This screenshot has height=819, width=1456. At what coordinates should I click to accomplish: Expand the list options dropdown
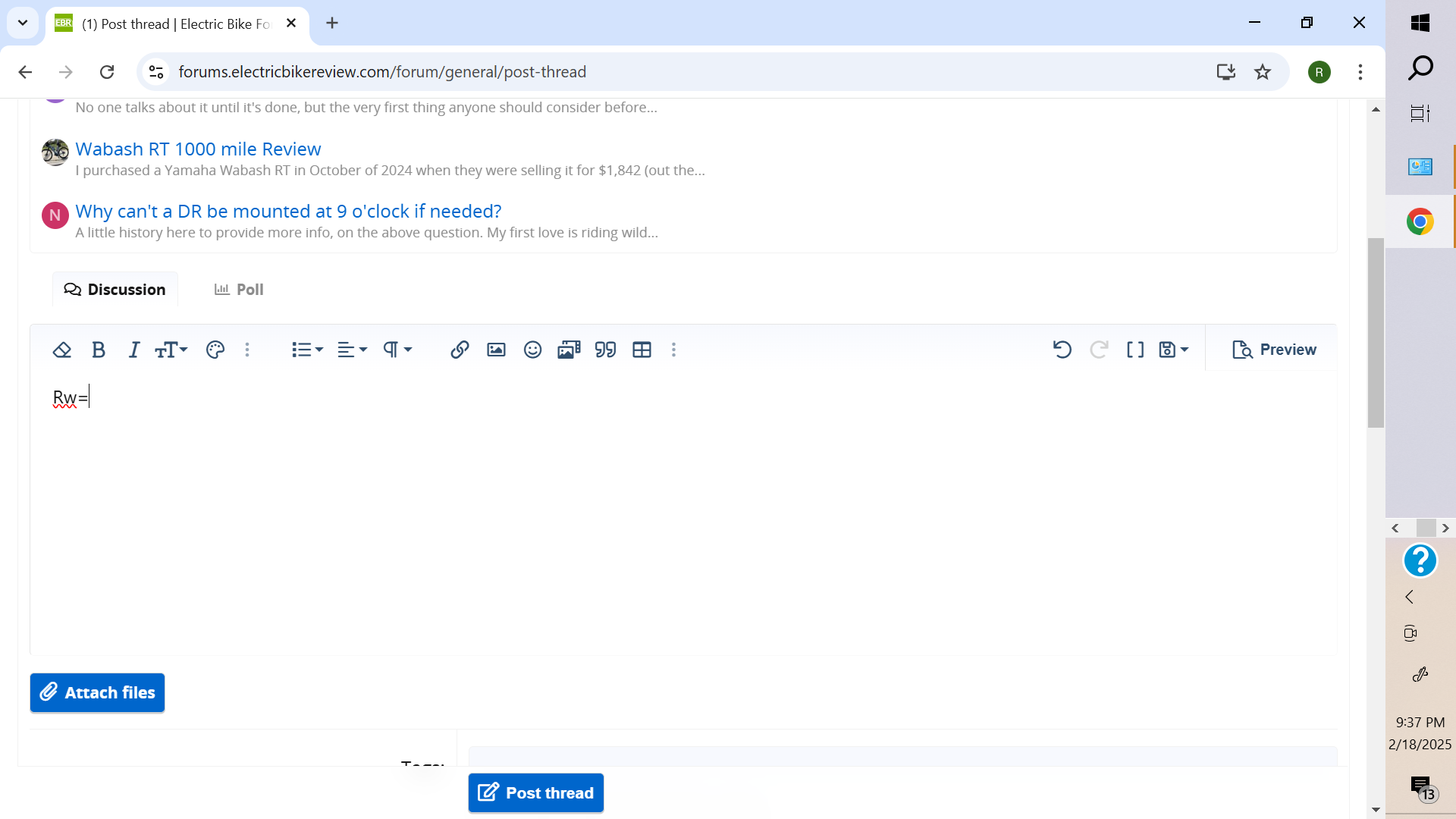[307, 350]
